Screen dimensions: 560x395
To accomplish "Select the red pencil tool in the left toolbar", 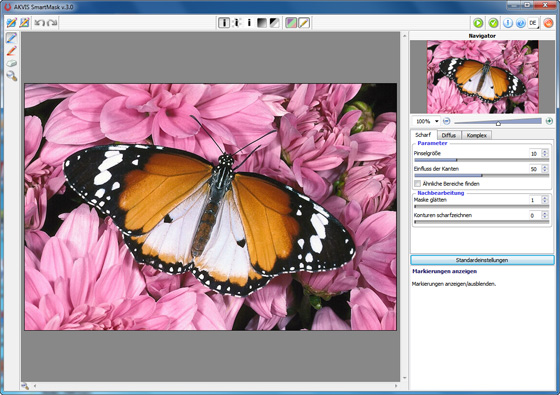I will pos(11,51).
